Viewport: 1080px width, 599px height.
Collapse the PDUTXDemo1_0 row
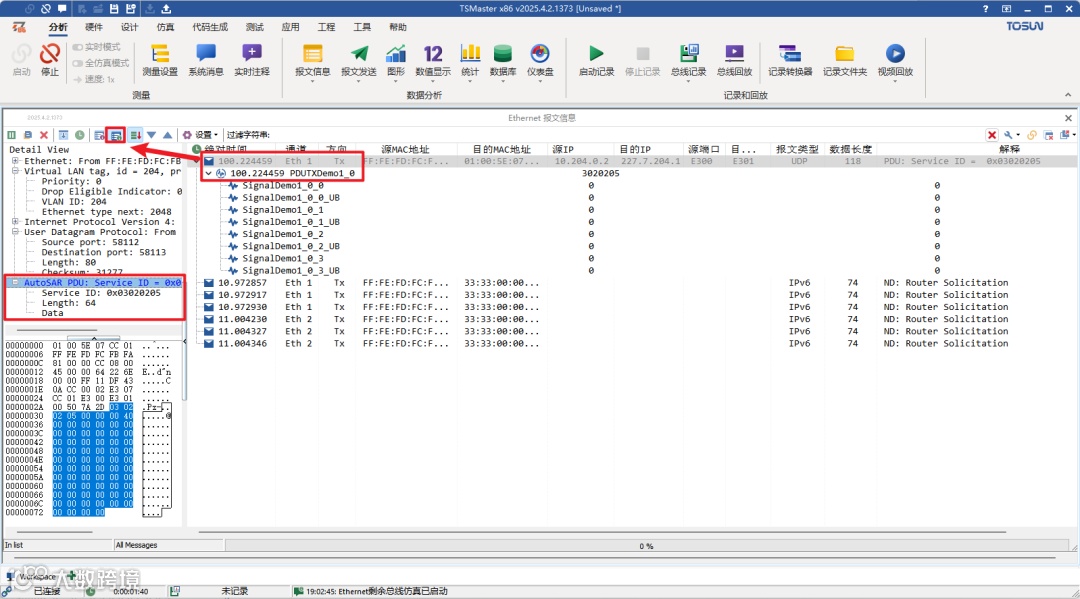click(208, 174)
